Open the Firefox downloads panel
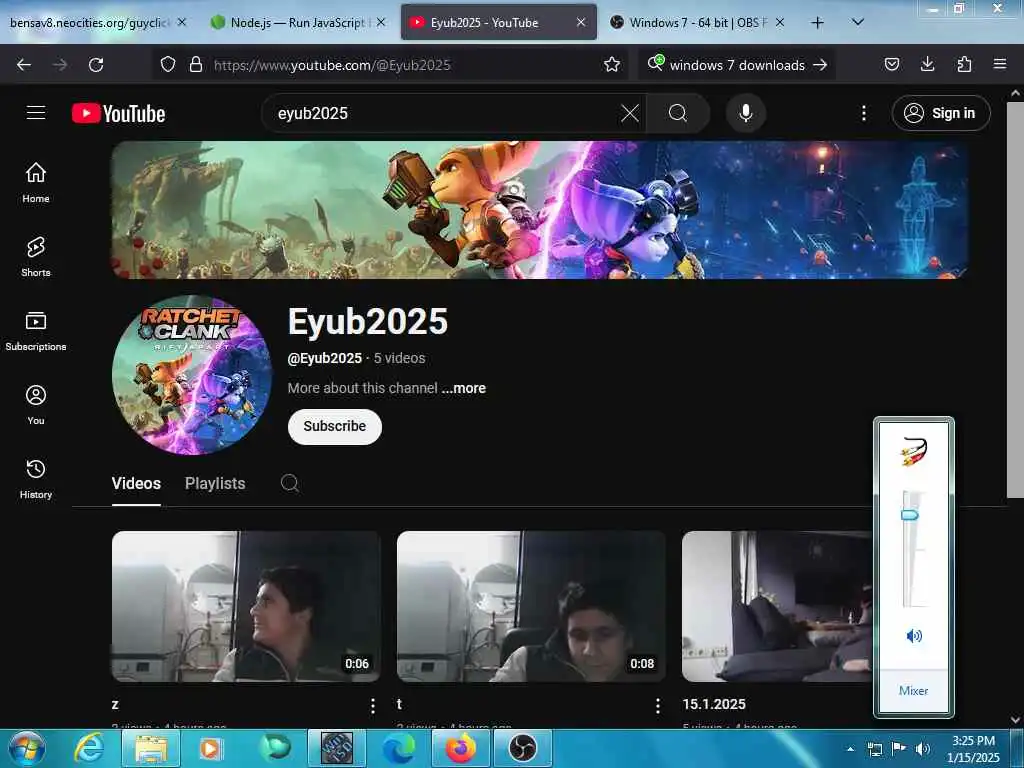1024x768 pixels. tap(927, 64)
